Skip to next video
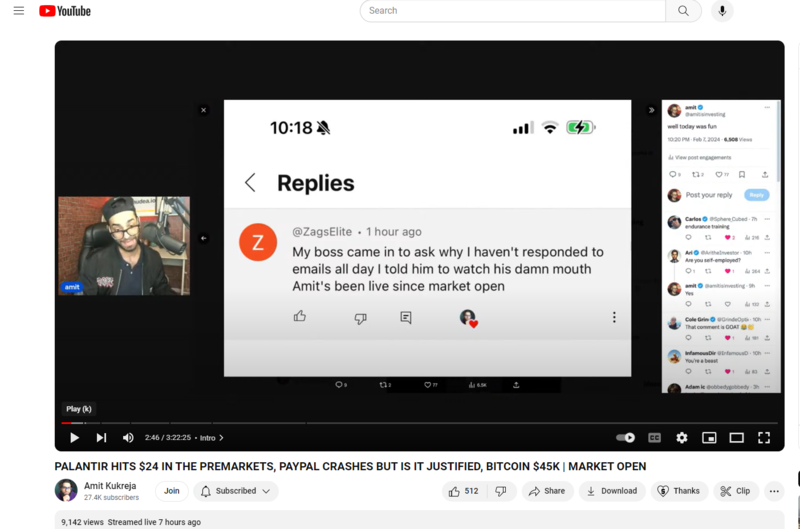 pyautogui.click(x=102, y=438)
